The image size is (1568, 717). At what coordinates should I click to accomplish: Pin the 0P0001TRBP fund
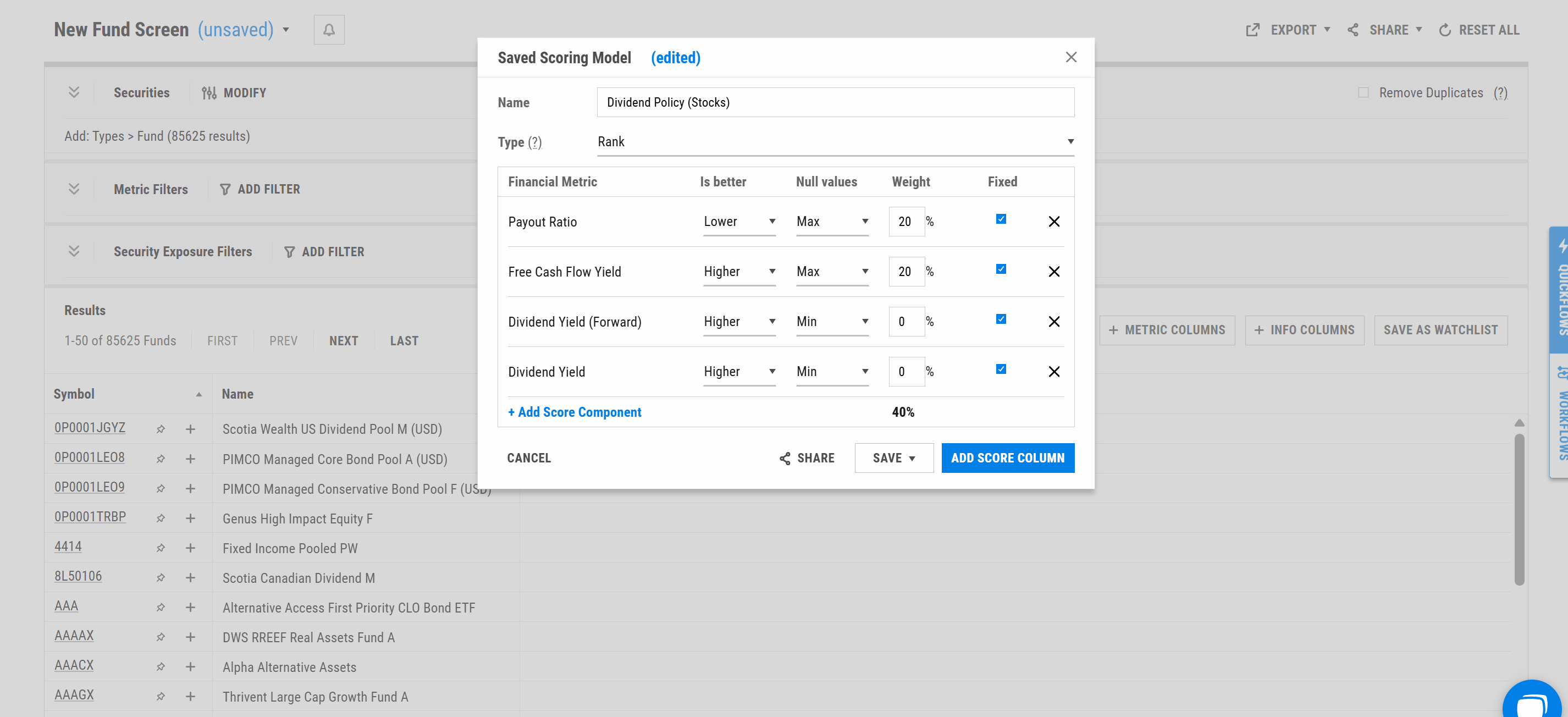coord(161,518)
